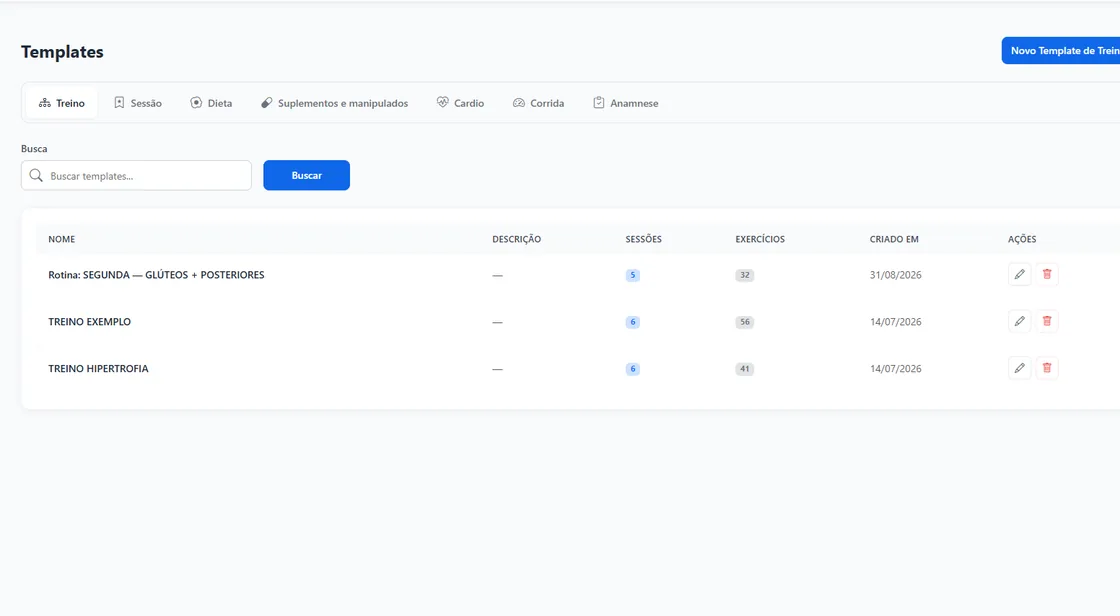Click the Buscar button
Screen dimensions: 1120x616
coord(306,175)
